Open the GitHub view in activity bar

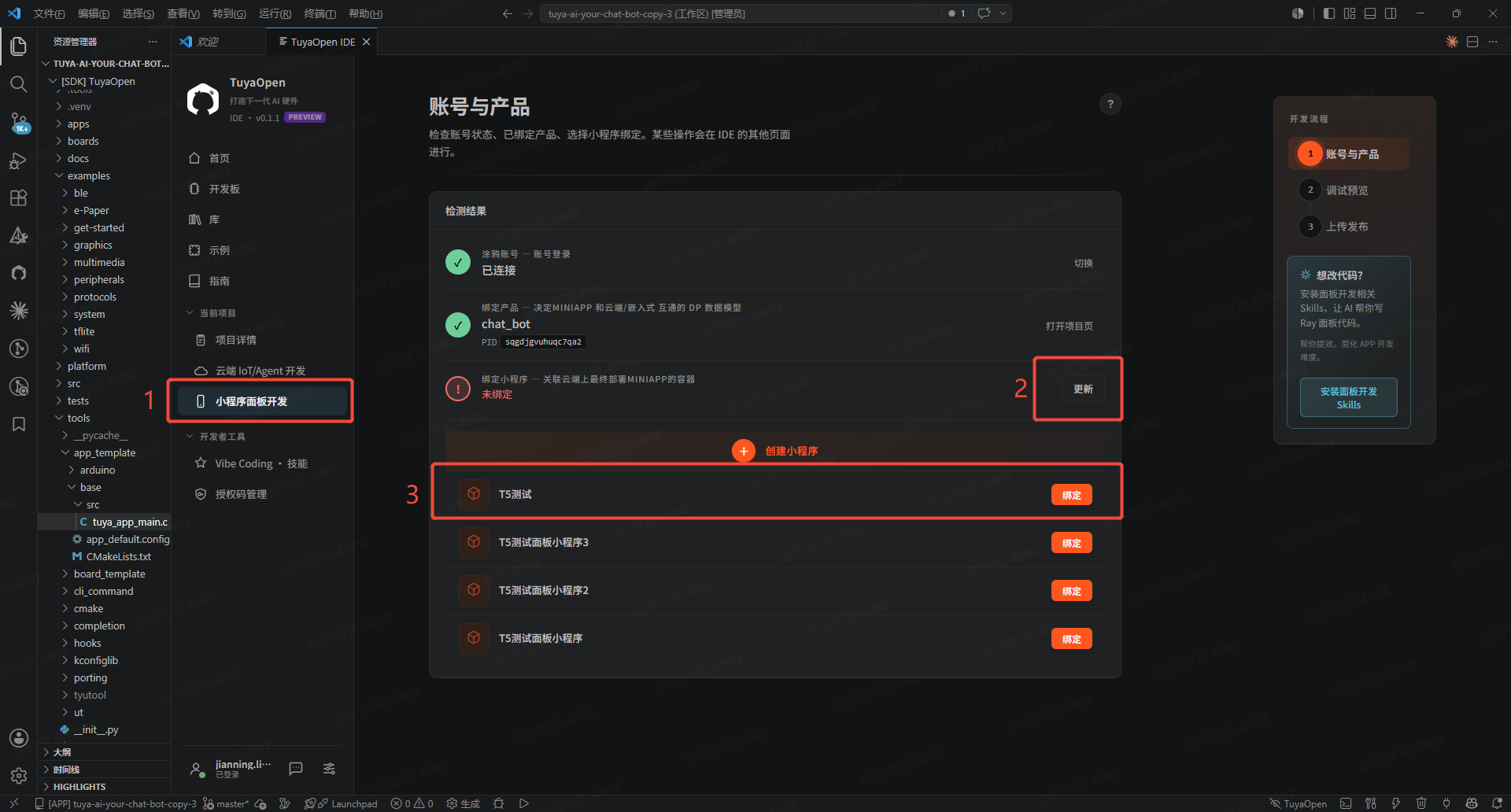pos(19,273)
